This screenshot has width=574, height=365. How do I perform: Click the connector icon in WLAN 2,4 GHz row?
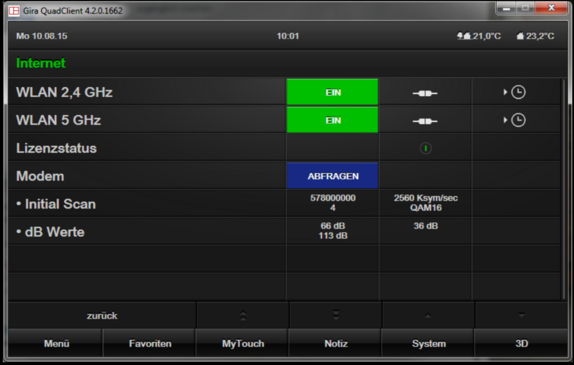425,93
